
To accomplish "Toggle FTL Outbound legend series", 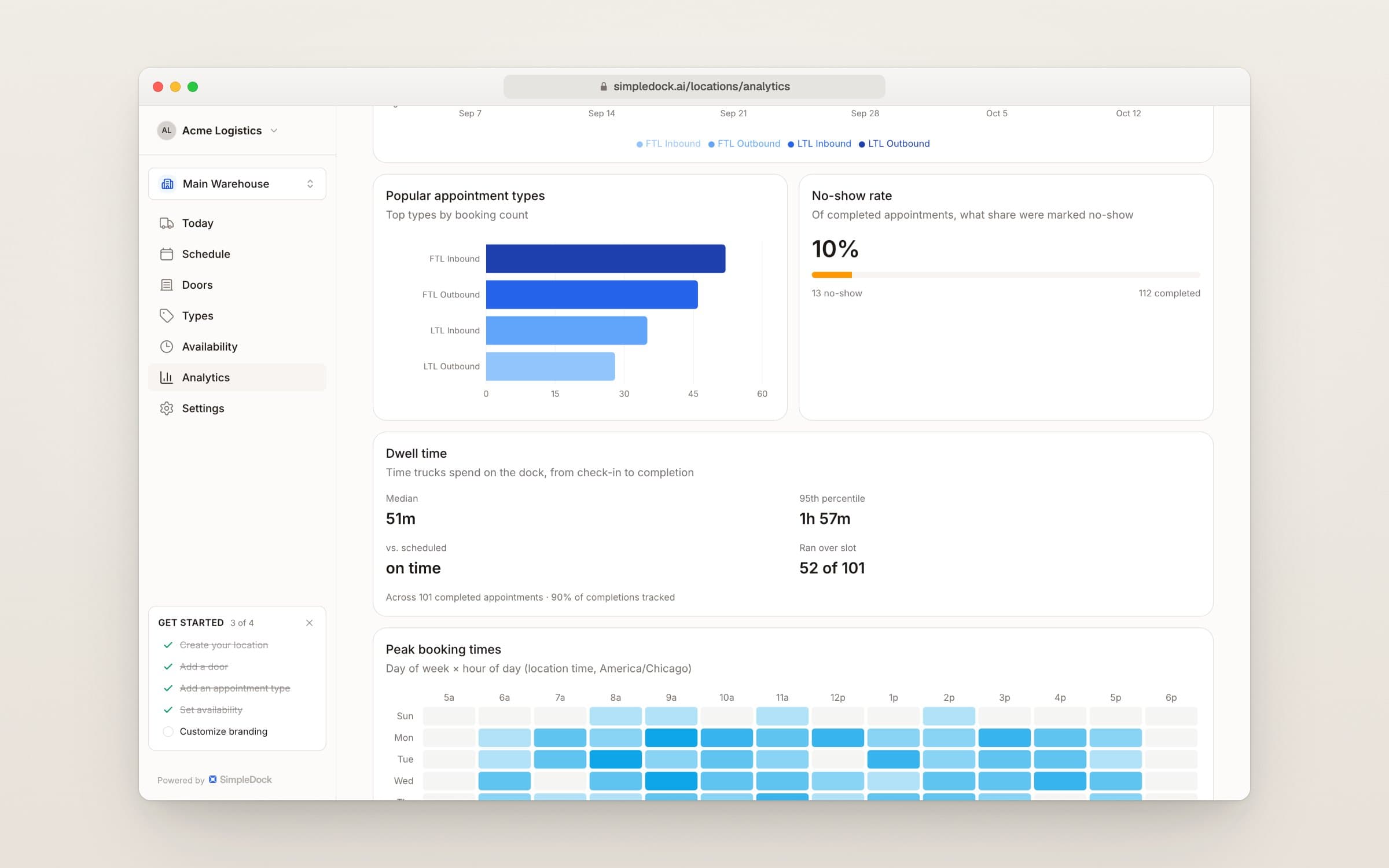I will (744, 144).
